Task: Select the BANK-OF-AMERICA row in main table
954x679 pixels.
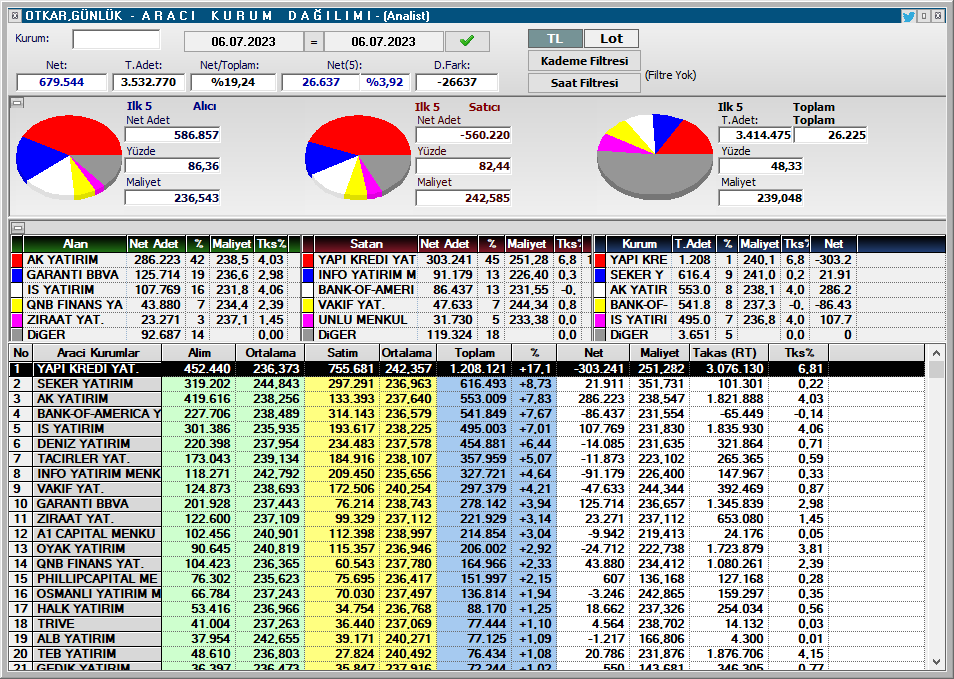Action: pyautogui.click(x=467, y=414)
